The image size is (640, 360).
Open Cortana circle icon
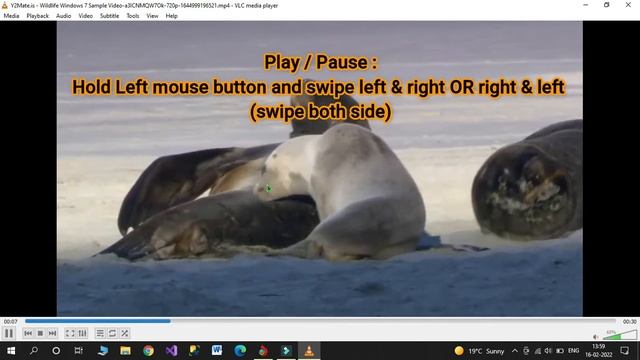(x=56, y=351)
